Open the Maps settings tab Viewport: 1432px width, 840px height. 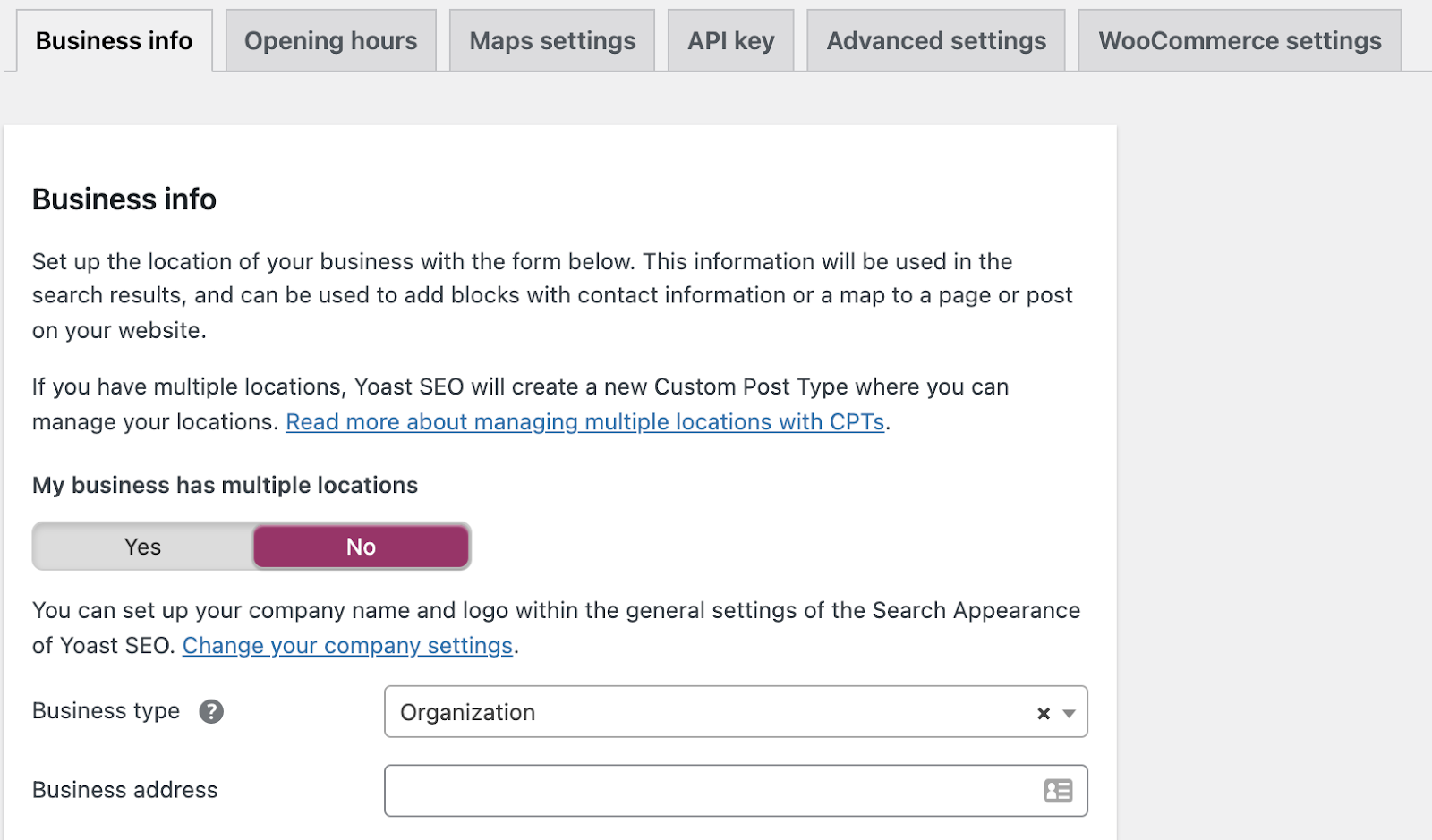click(x=552, y=41)
